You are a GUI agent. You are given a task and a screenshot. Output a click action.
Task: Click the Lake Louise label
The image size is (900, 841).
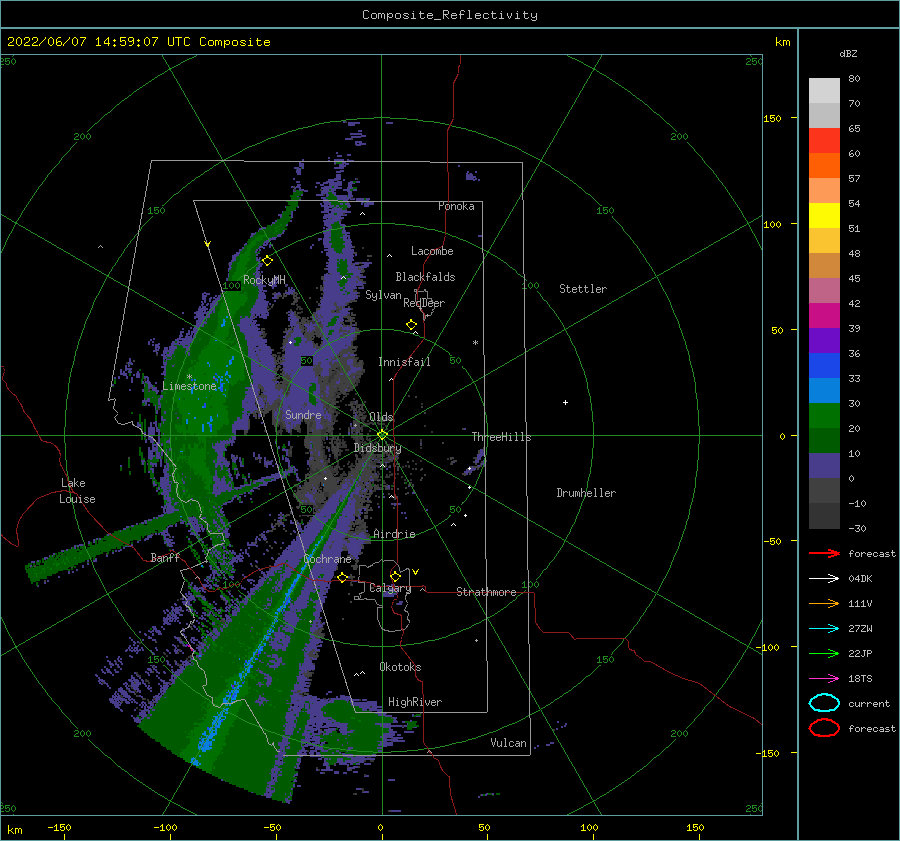point(77,491)
